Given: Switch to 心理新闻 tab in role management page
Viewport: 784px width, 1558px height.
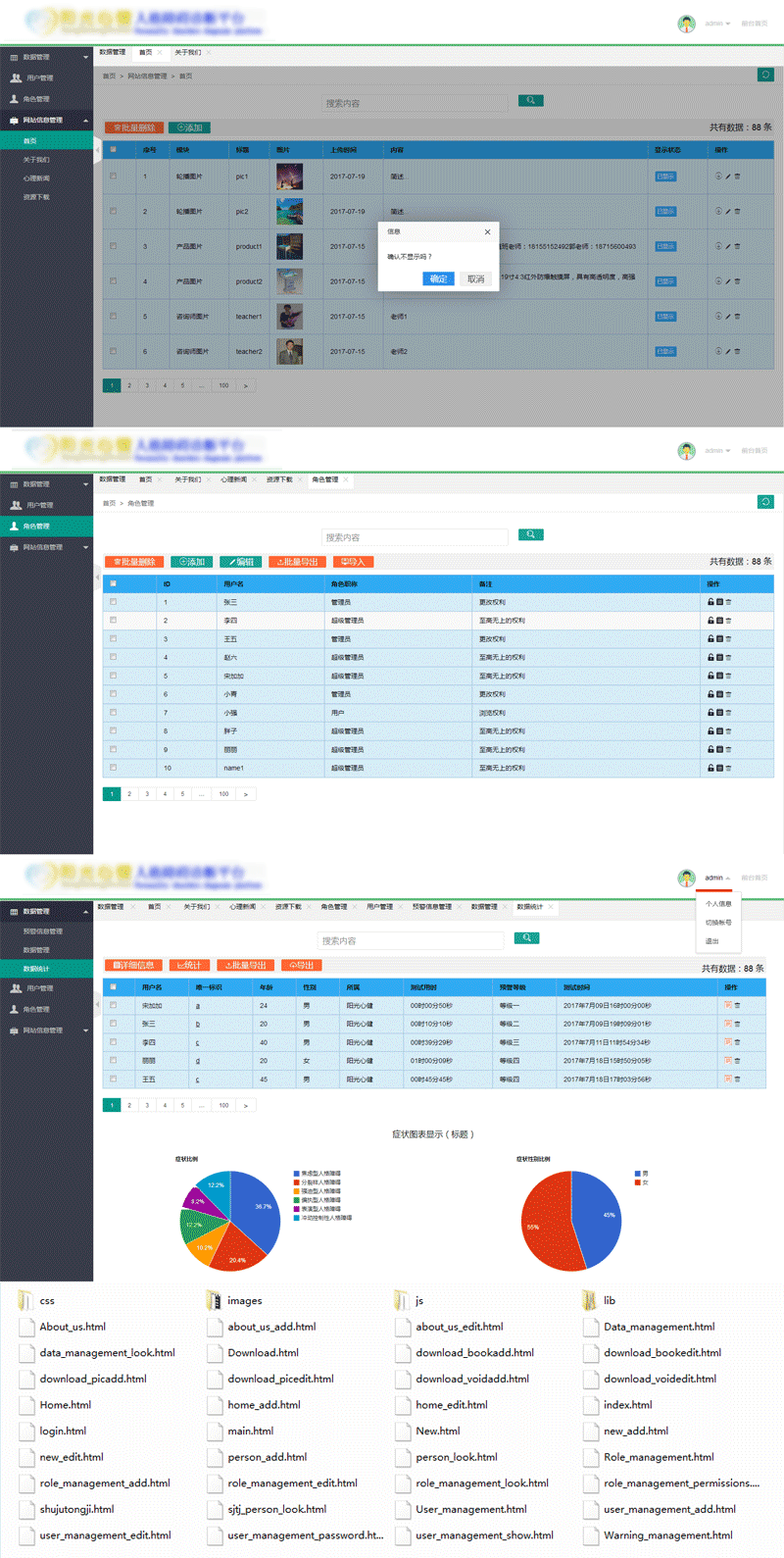Looking at the screenshot, I should coord(233,479).
